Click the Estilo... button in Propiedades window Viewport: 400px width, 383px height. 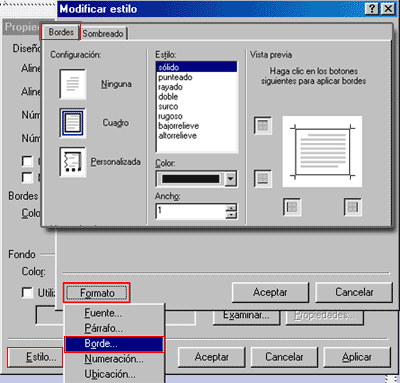(35, 357)
